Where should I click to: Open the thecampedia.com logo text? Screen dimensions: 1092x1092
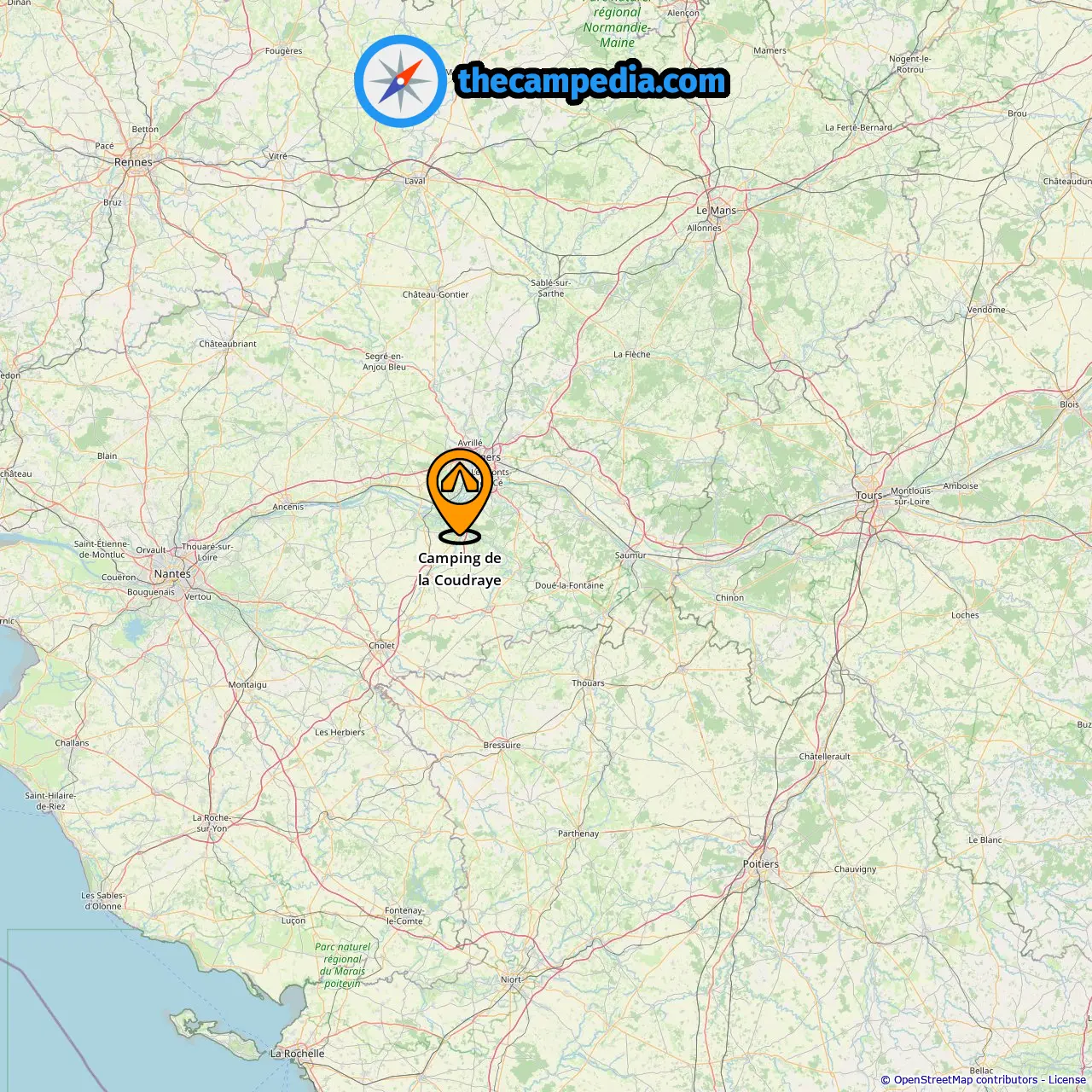(x=592, y=82)
